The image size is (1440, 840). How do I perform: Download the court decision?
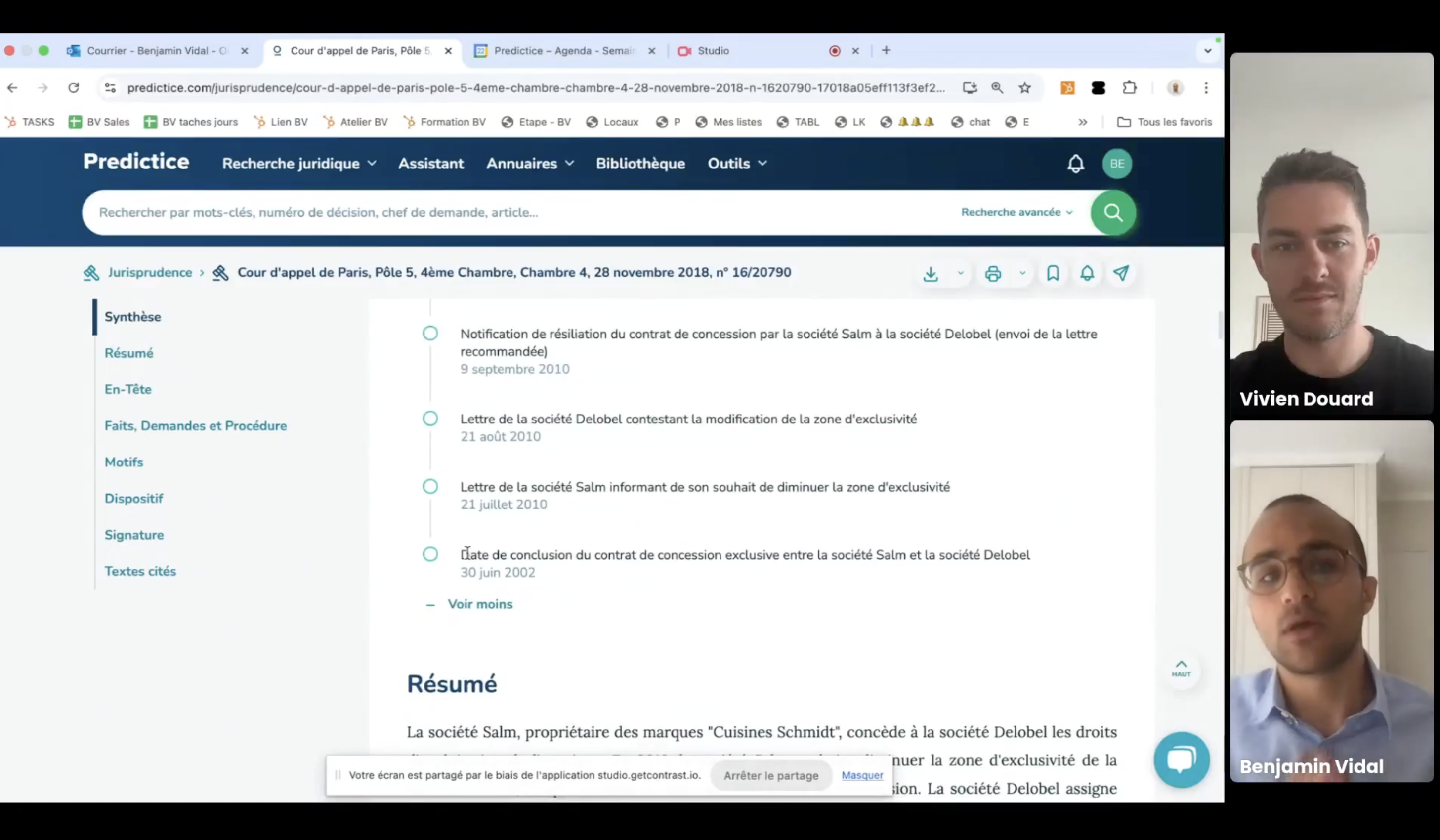click(931, 274)
